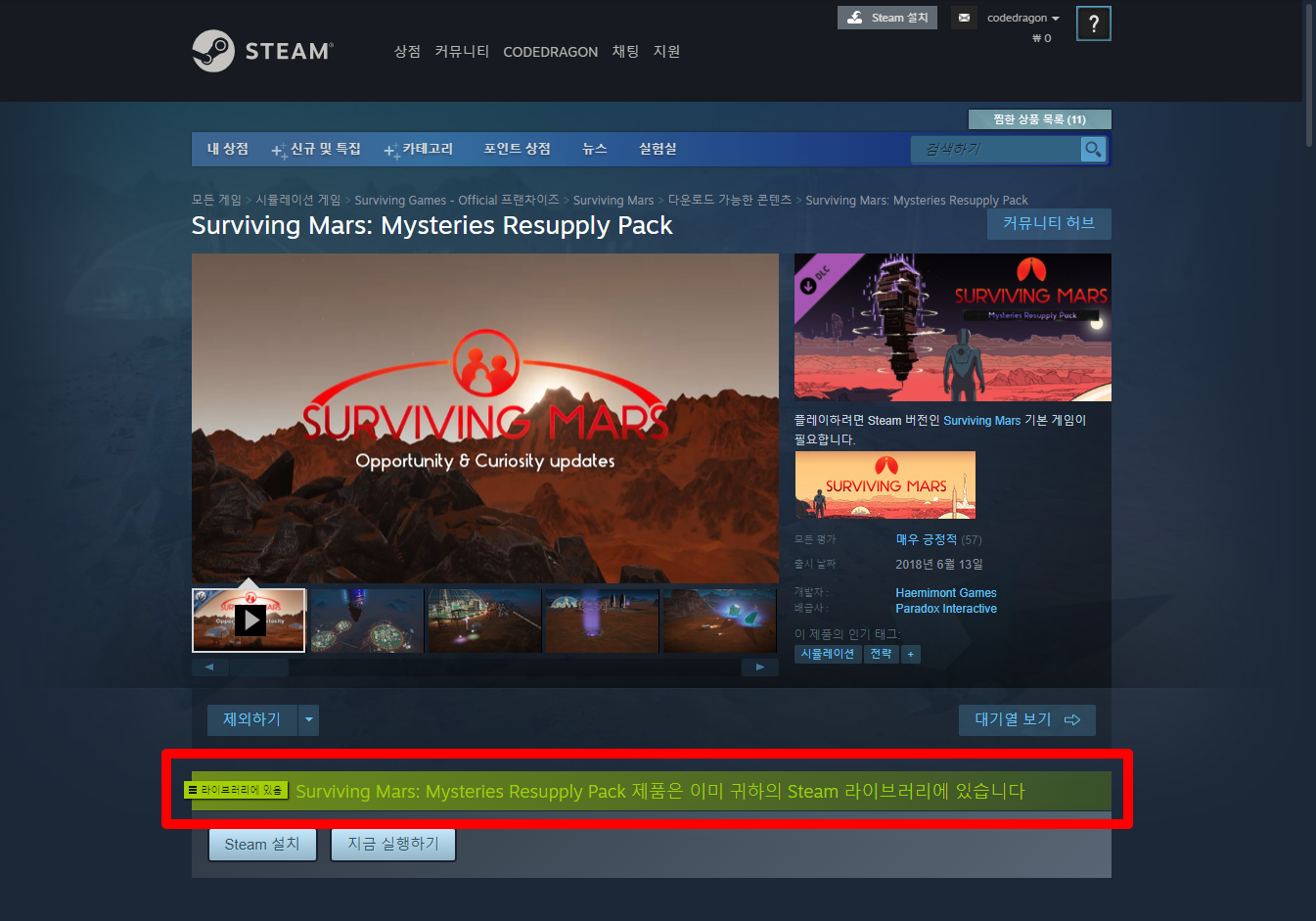This screenshot has width=1316, height=921.
Task: Open the 내 상점 menu
Action: coord(228,149)
